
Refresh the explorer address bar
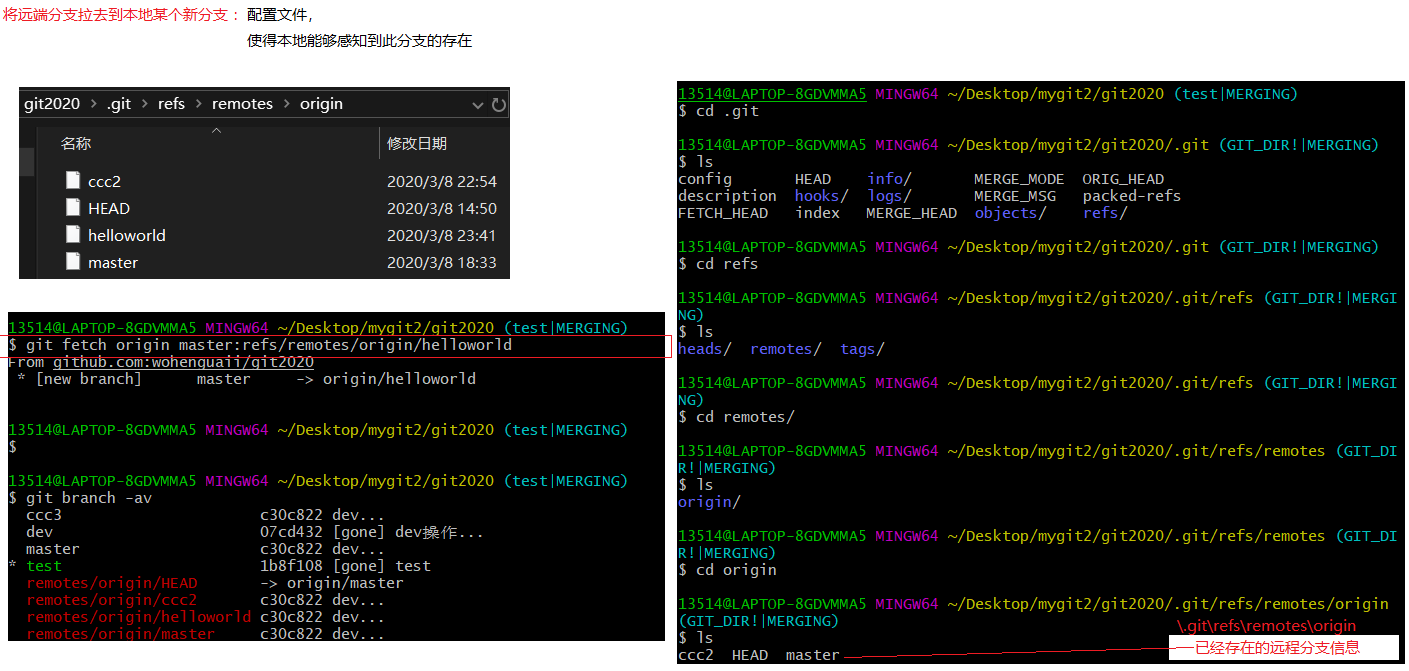(x=498, y=104)
